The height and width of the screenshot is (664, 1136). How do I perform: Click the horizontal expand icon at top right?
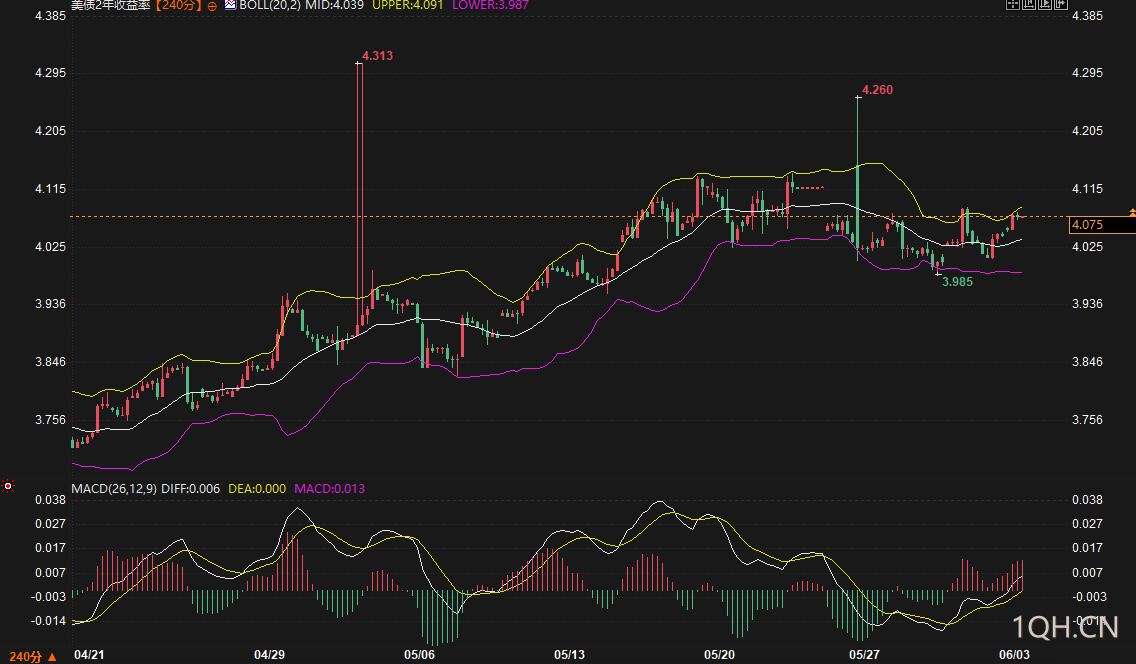[x=1061, y=4]
